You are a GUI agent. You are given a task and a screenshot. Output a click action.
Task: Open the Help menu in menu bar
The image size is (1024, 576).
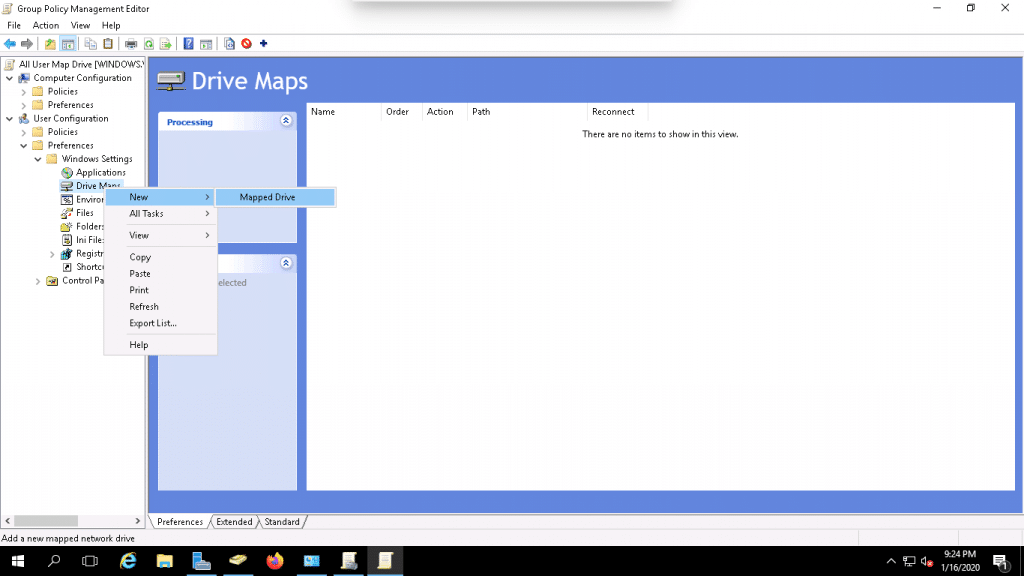111,25
